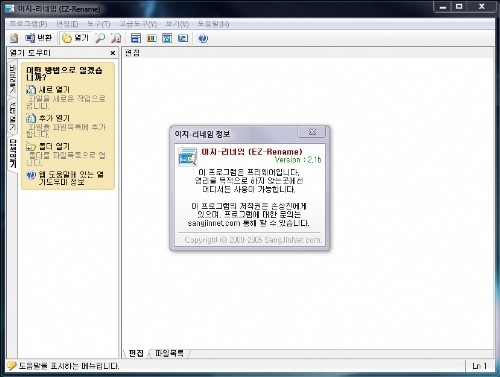Image resolution: width=500 pixels, height=377 pixels.
Task: Open the 도구(T) menu
Action: 99,24
